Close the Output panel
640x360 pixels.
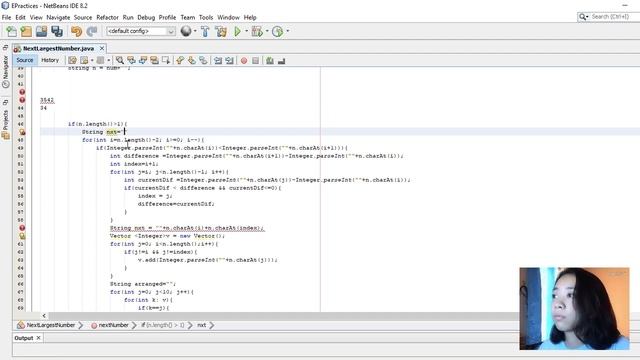point(38,338)
